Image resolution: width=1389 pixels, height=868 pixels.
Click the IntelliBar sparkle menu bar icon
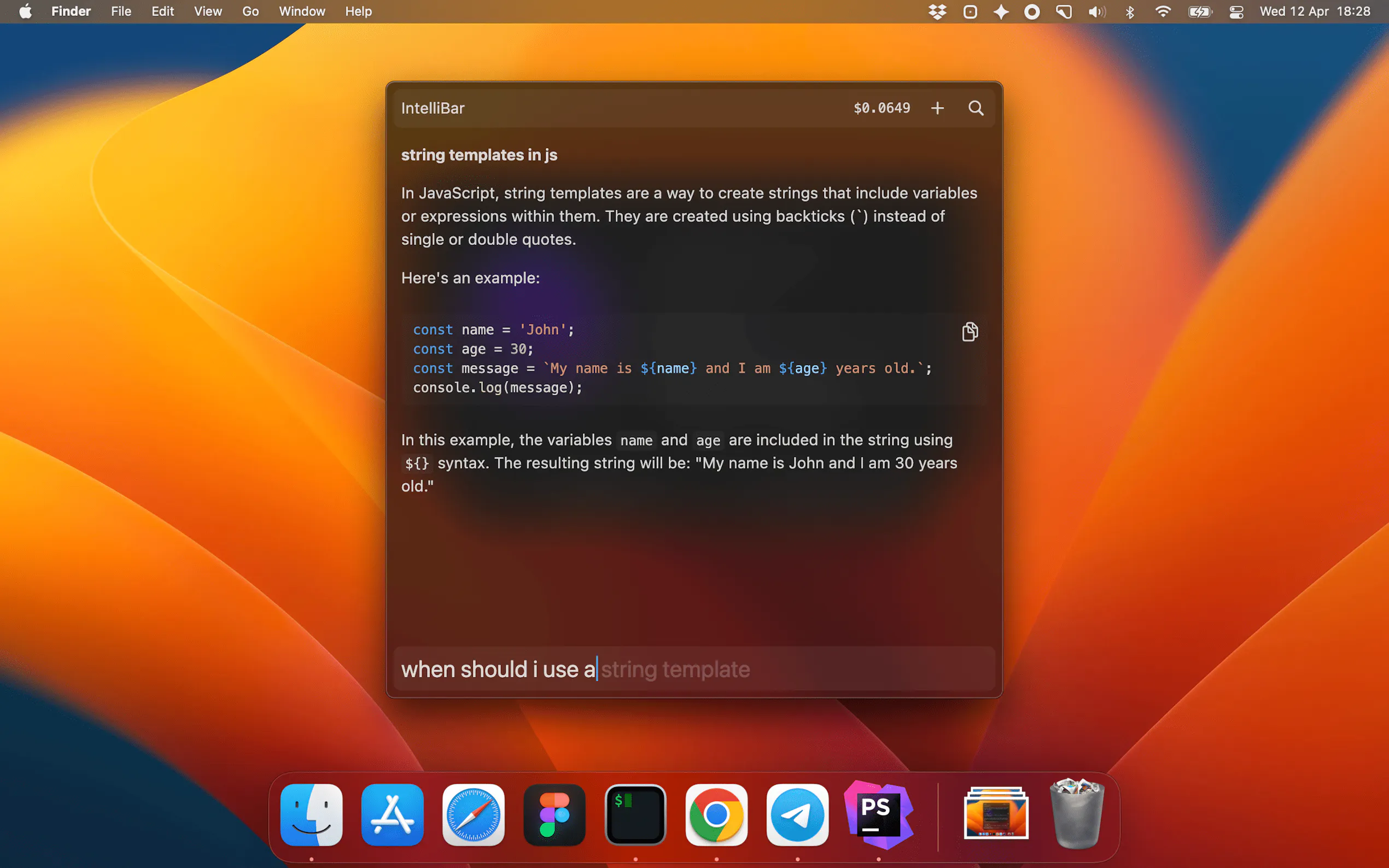(x=1001, y=11)
